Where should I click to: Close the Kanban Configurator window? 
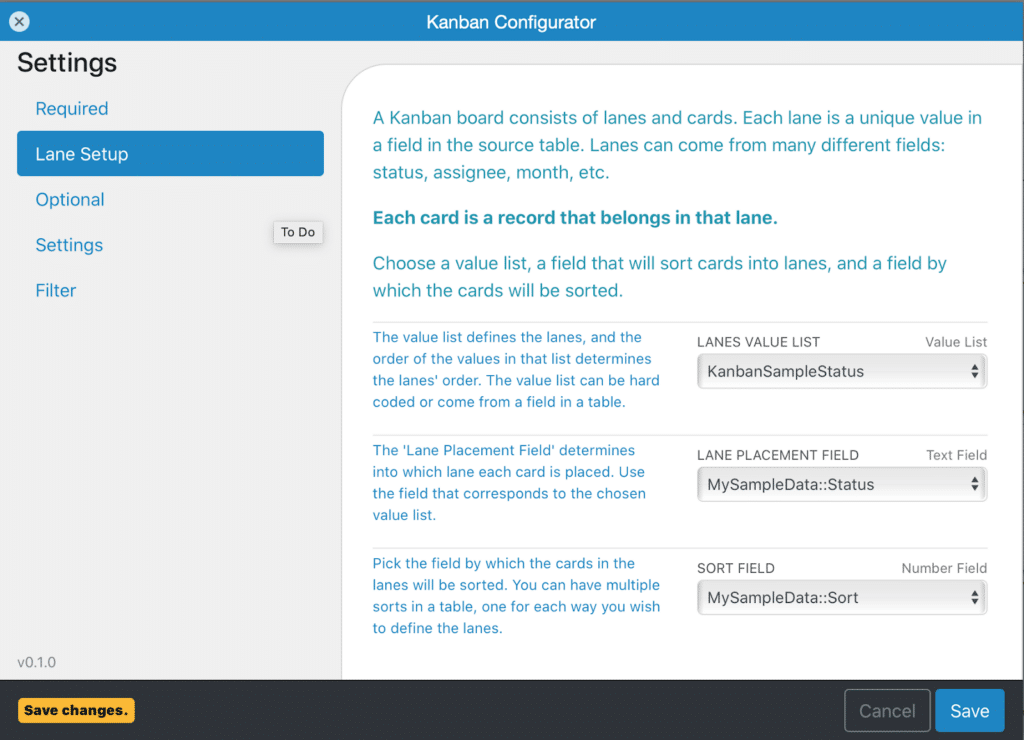20,22
